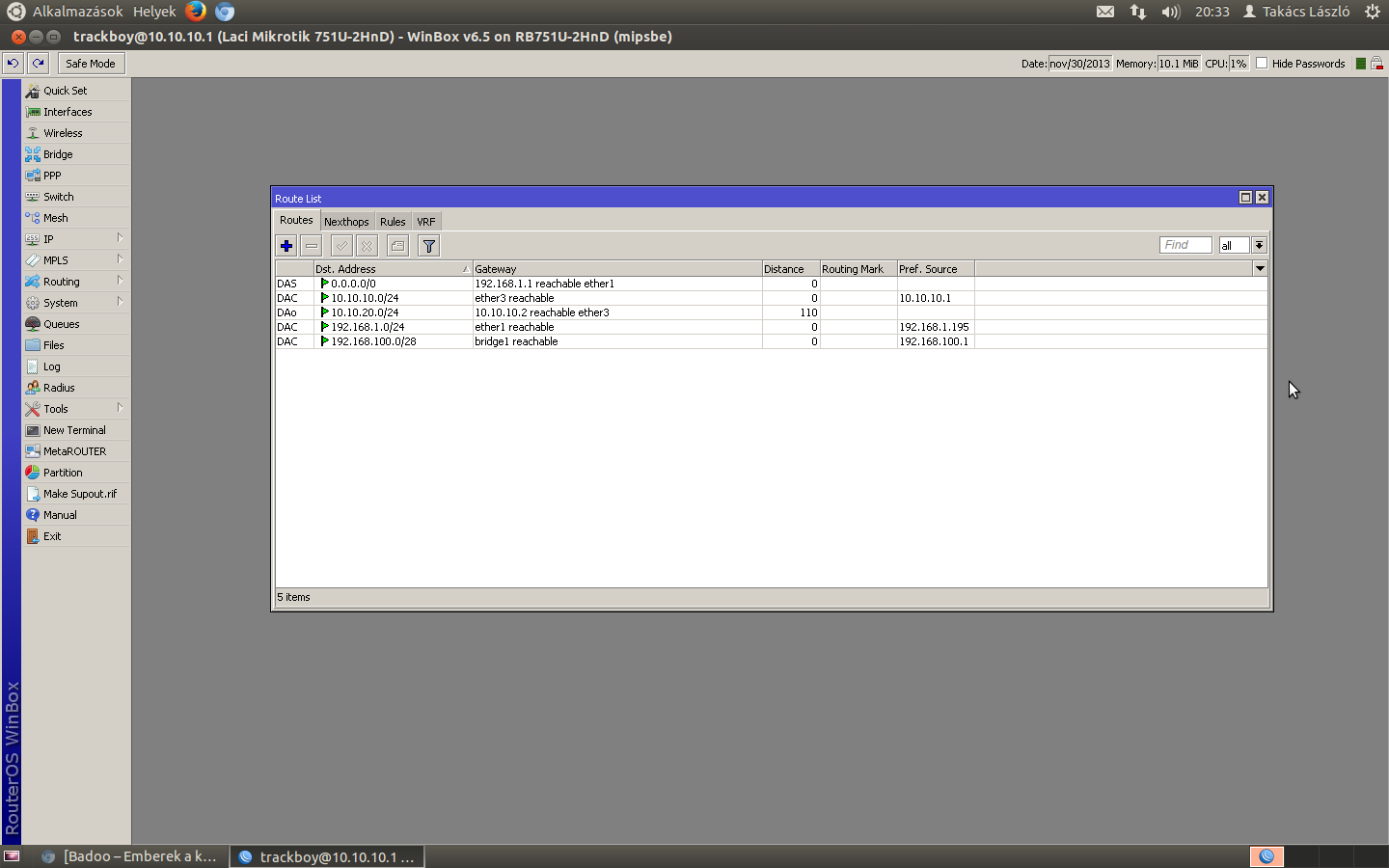Click the lock icon at top right

tap(1376, 64)
